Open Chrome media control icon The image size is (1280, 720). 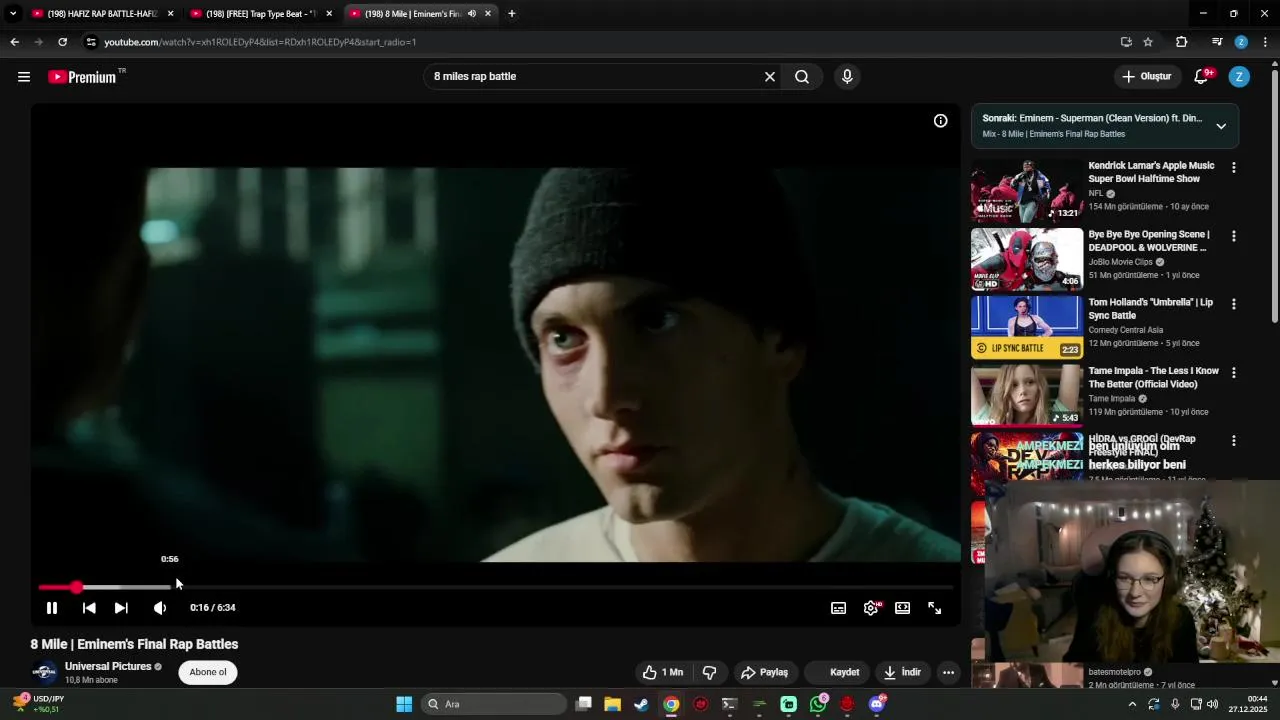tap(1217, 42)
